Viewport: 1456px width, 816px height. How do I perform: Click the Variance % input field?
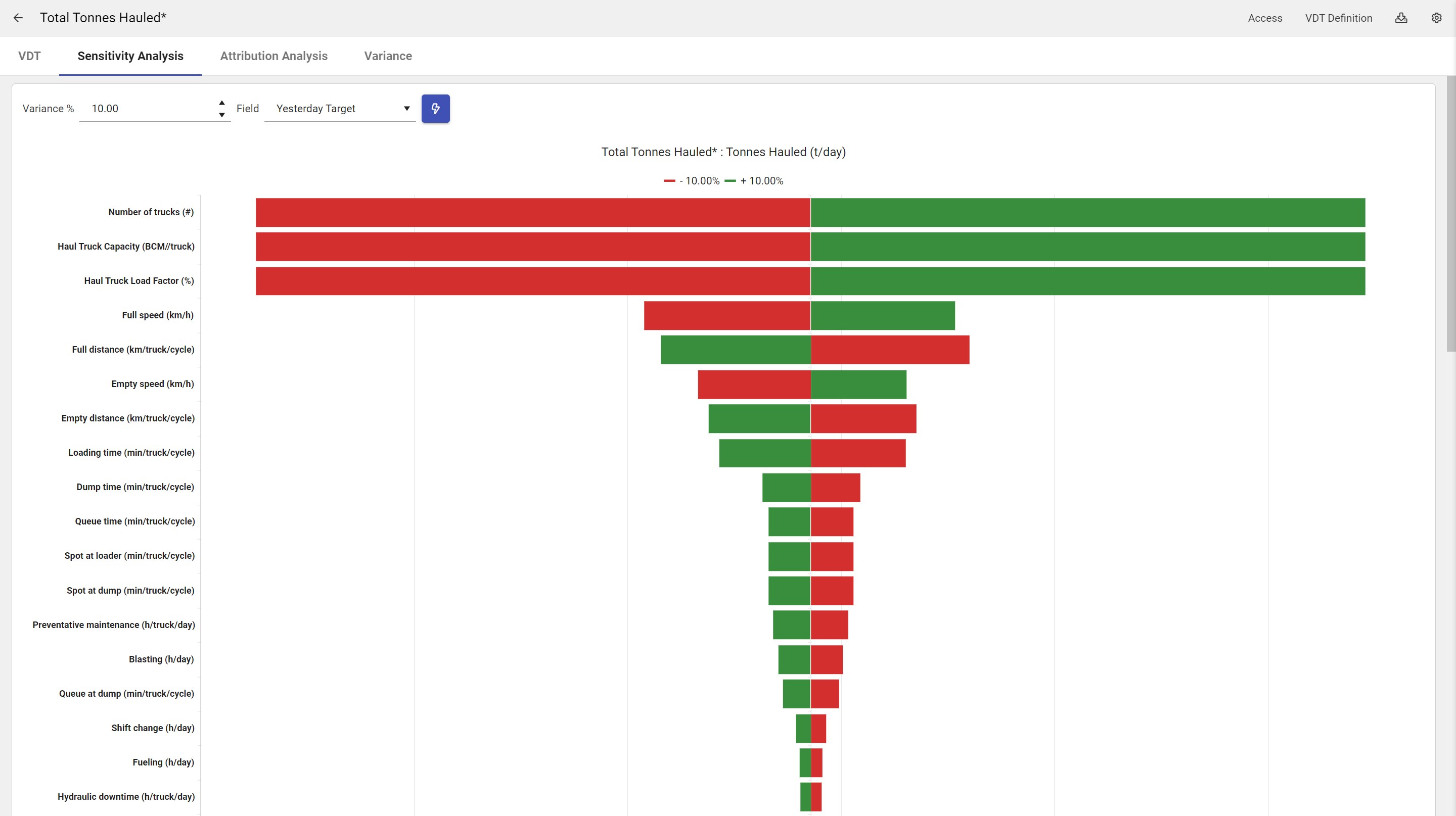pos(148,109)
